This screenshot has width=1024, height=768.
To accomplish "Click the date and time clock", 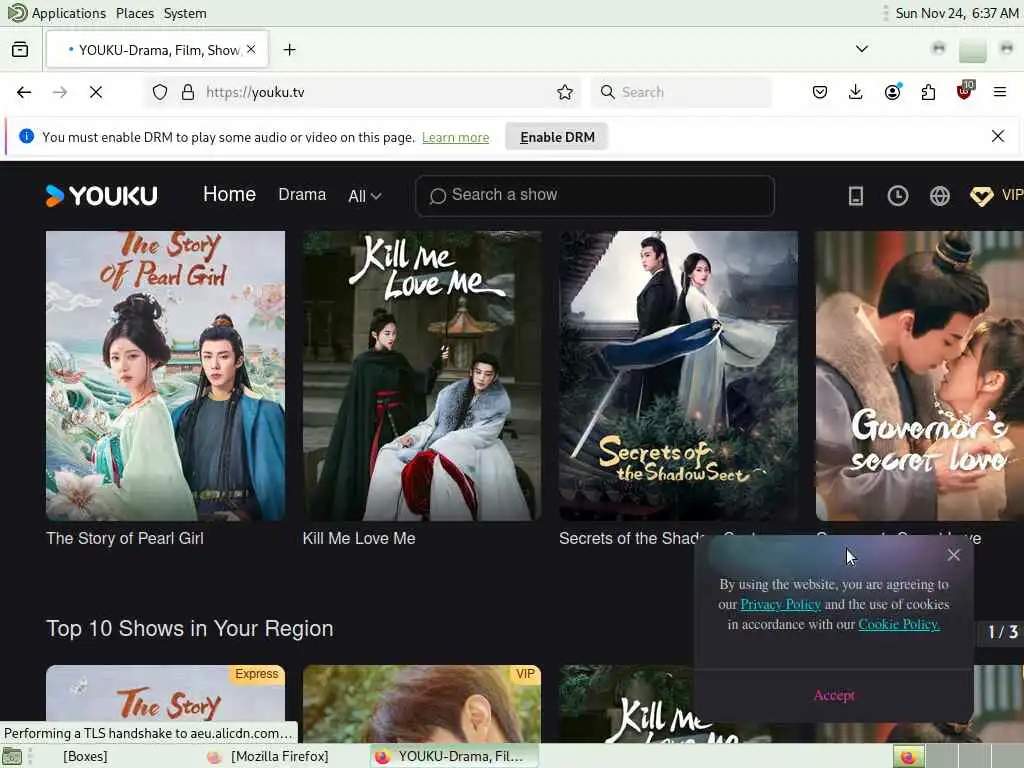I will pos(956,13).
